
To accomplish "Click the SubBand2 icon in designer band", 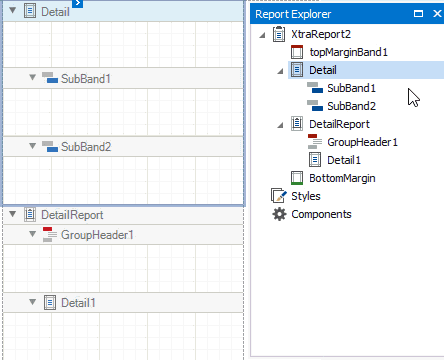I will point(50,146).
